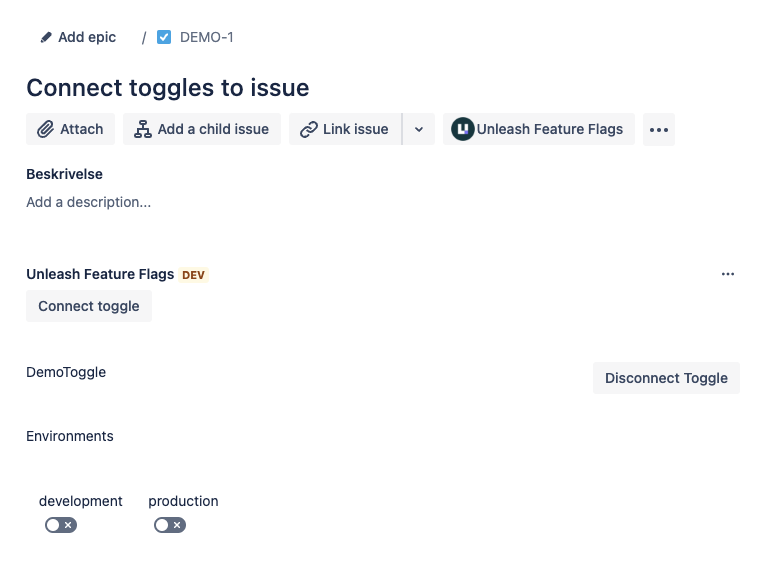Click the Unleash logo in the toolbar

tap(462, 129)
